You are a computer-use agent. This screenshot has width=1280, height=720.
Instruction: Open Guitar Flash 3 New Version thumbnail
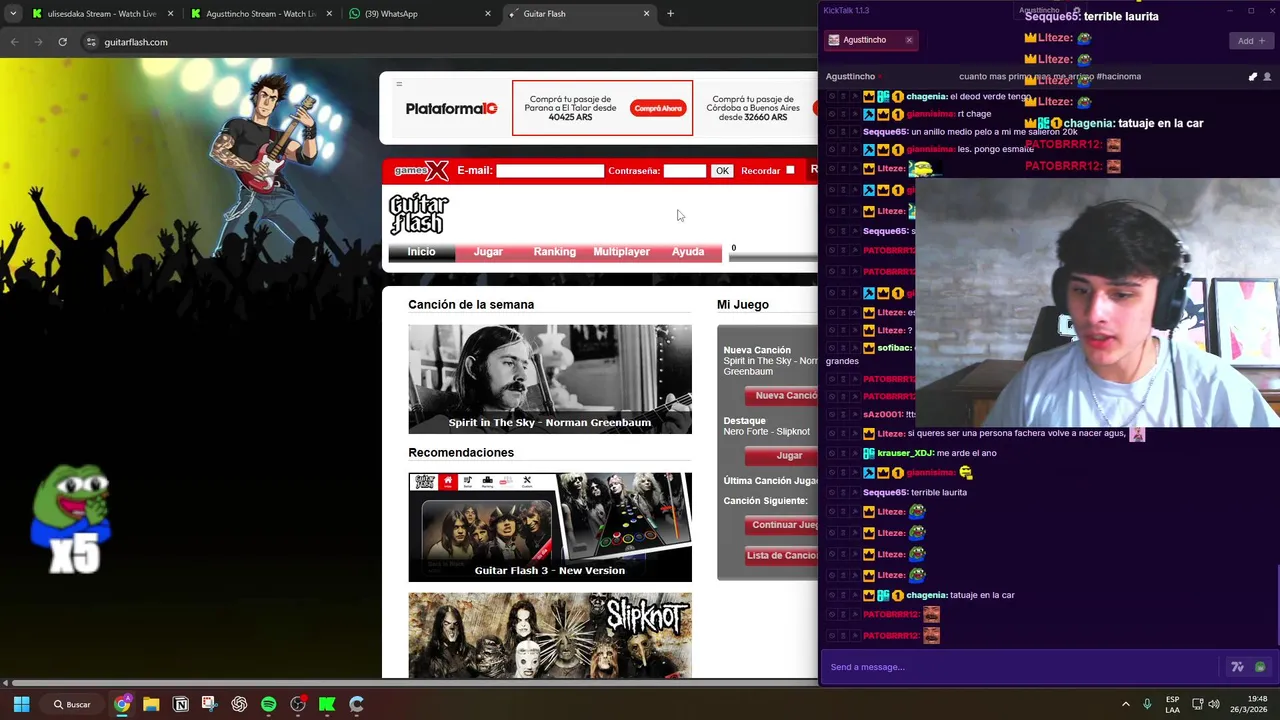[x=550, y=527]
